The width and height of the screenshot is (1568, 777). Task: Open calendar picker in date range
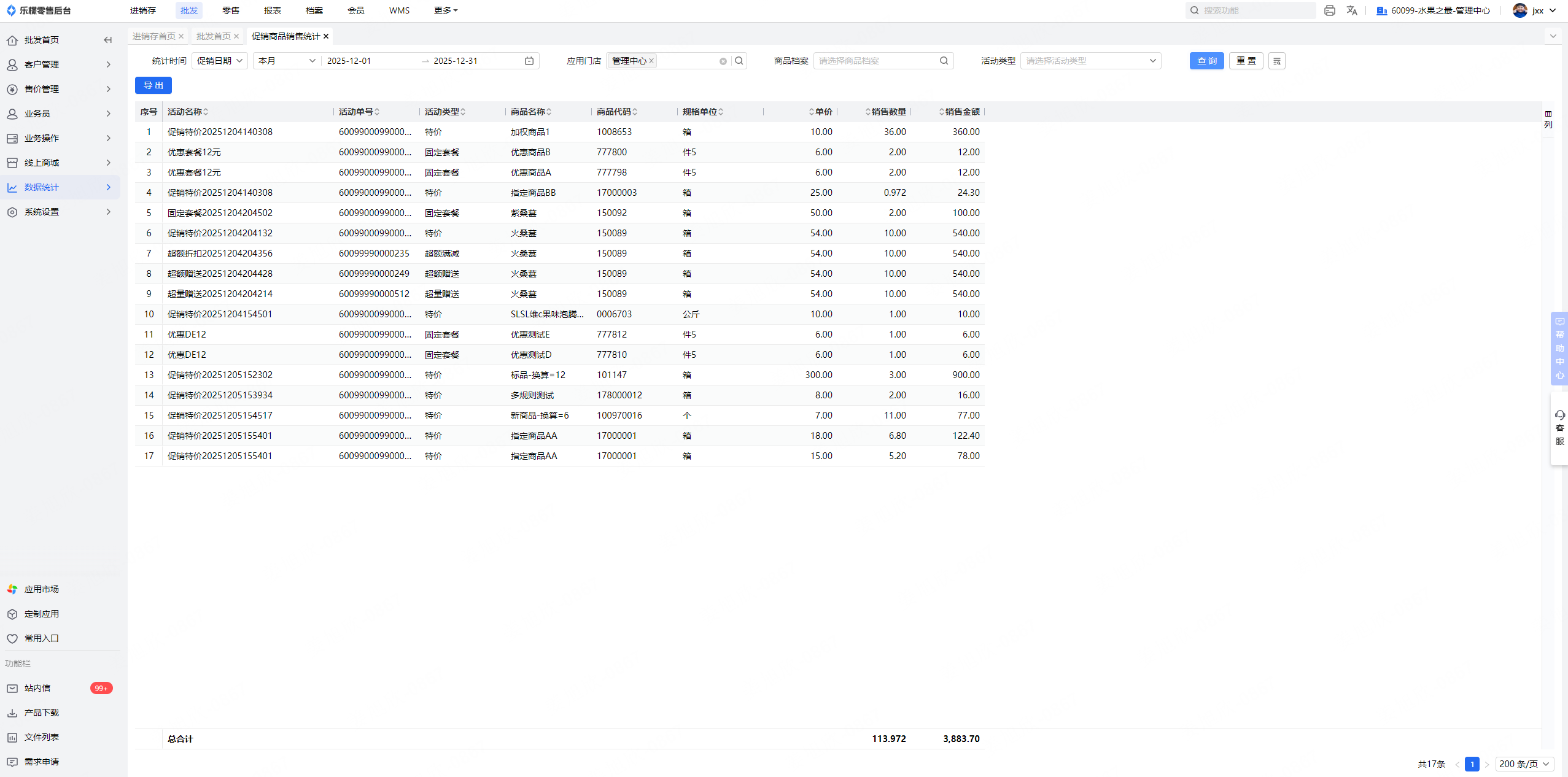click(529, 61)
